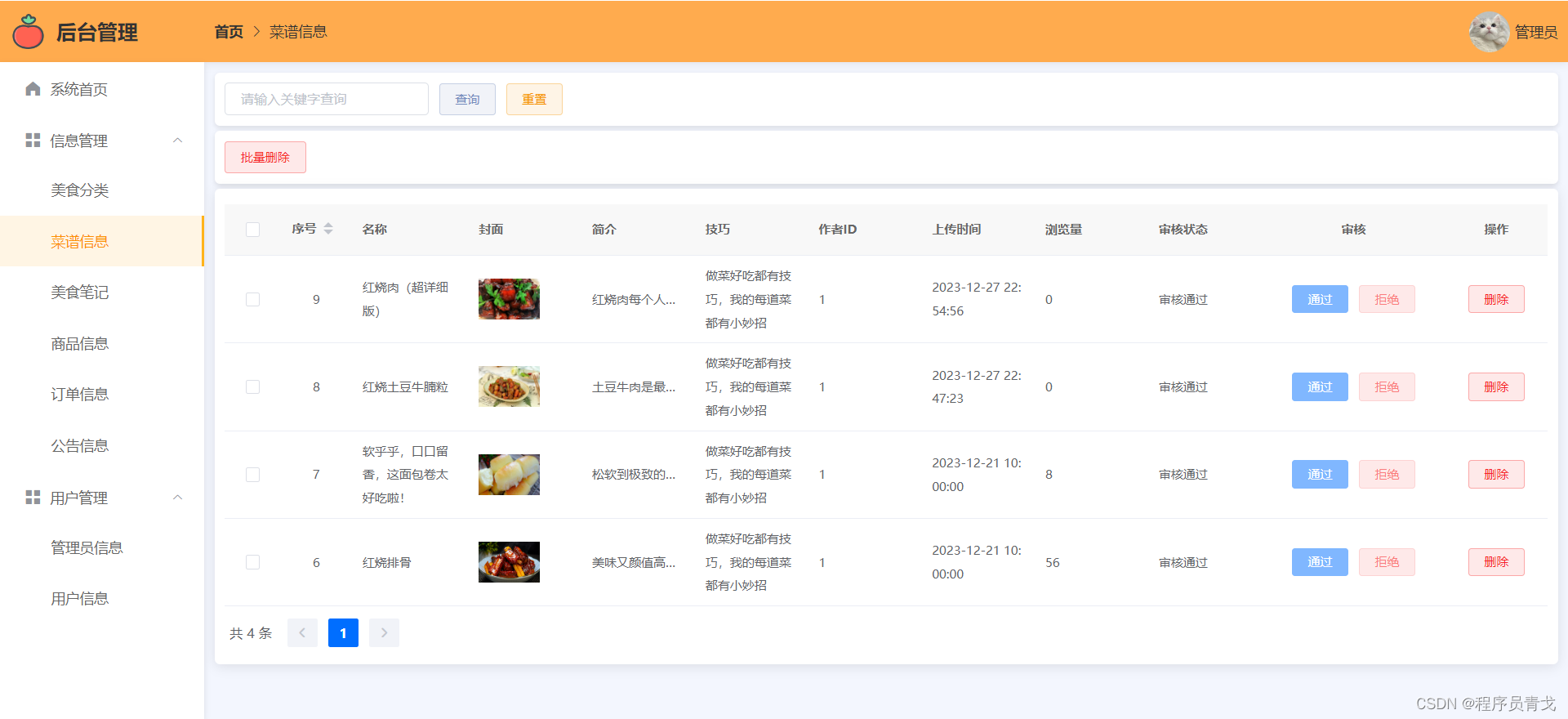Screen dimensions: 1568x719
Task: Click the 红烧排骨 name cell
Action: click(x=387, y=562)
